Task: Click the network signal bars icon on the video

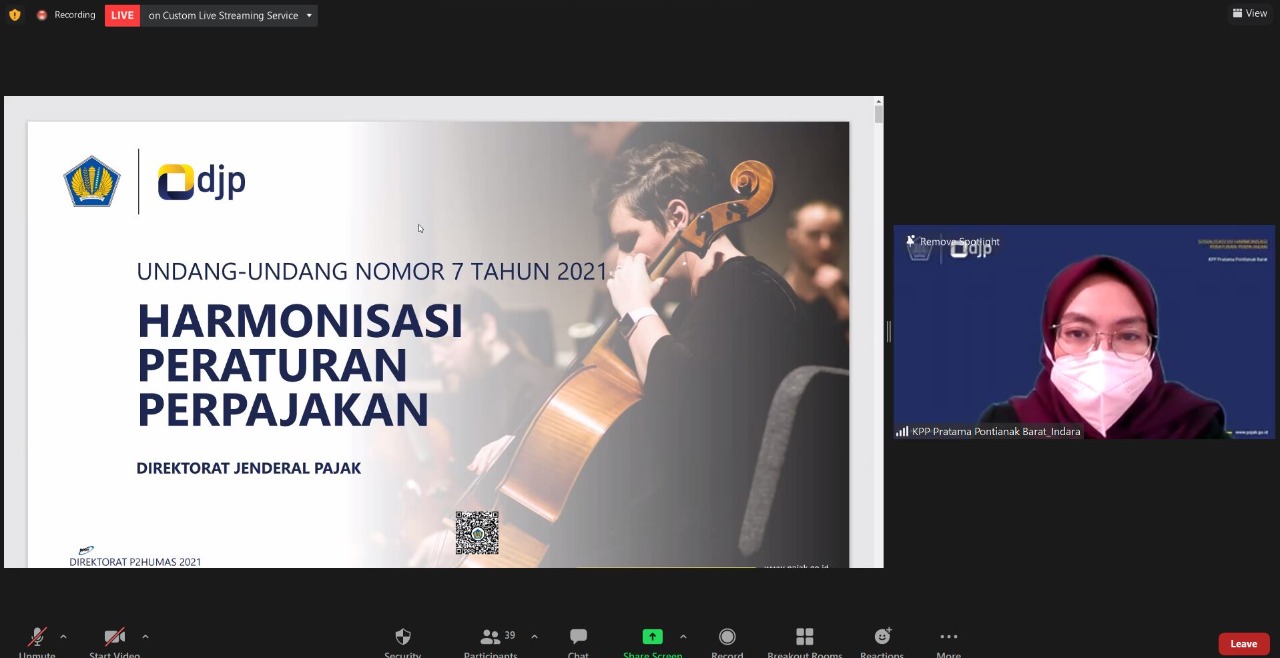Action: pyautogui.click(x=902, y=432)
